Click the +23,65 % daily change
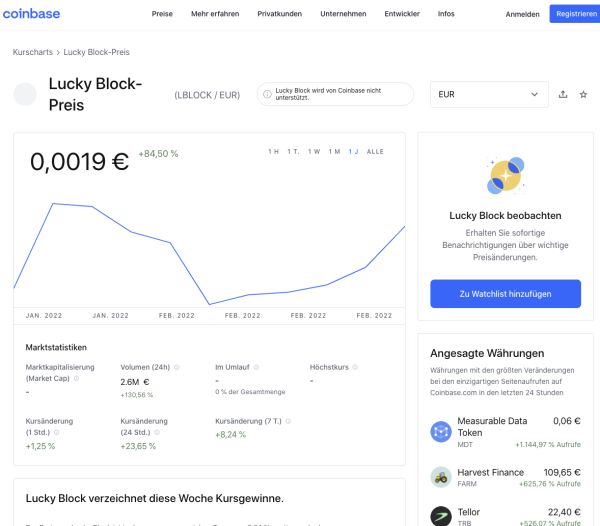The image size is (600, 526). pyautogui.click(x=138, y=446)
